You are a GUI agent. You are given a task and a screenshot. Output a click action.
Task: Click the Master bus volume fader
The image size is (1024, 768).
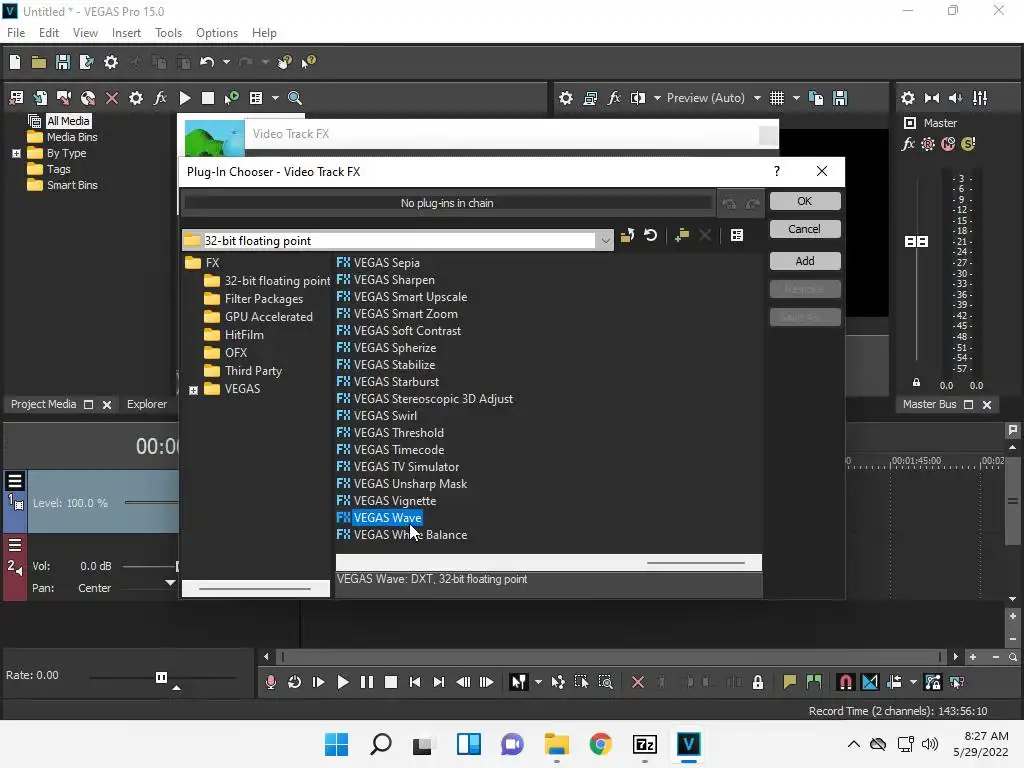point(916,242)
